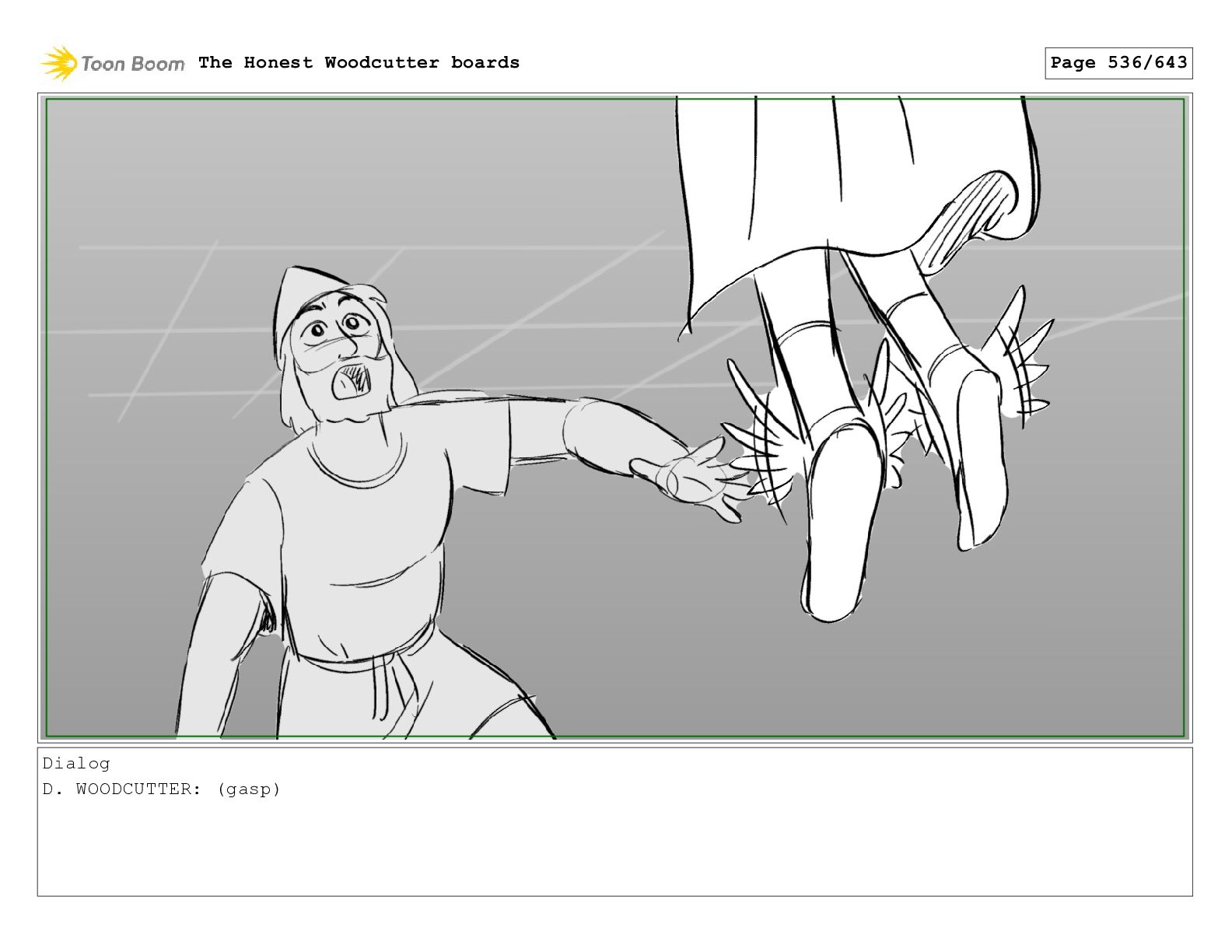Click the 'D. WOODCUTTER: (gasp)' dialog line
1232x952 pixels.
click(161, 789)
